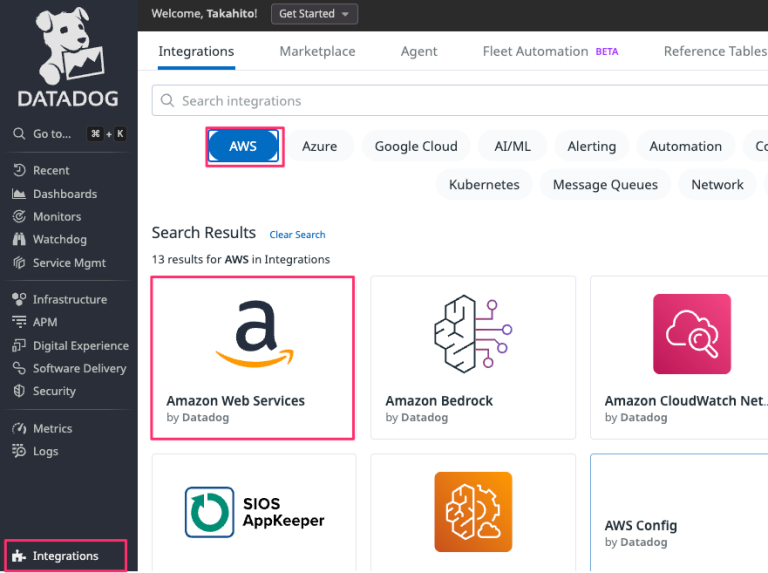Viewport: 768px width, 573px height.
Task: Click the search magnifier in integrations field
Action: (168, 101)
